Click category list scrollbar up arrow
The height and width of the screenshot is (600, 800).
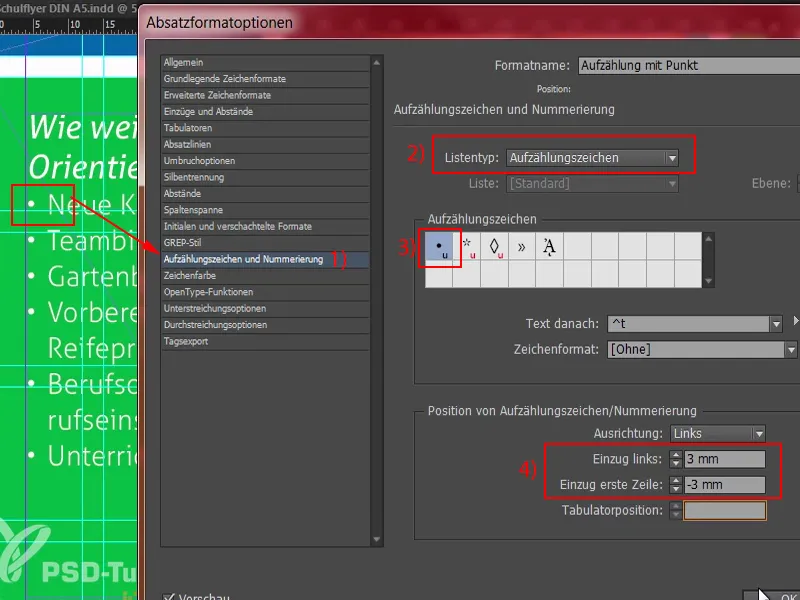pyautogui.click(x=377, y=62)
